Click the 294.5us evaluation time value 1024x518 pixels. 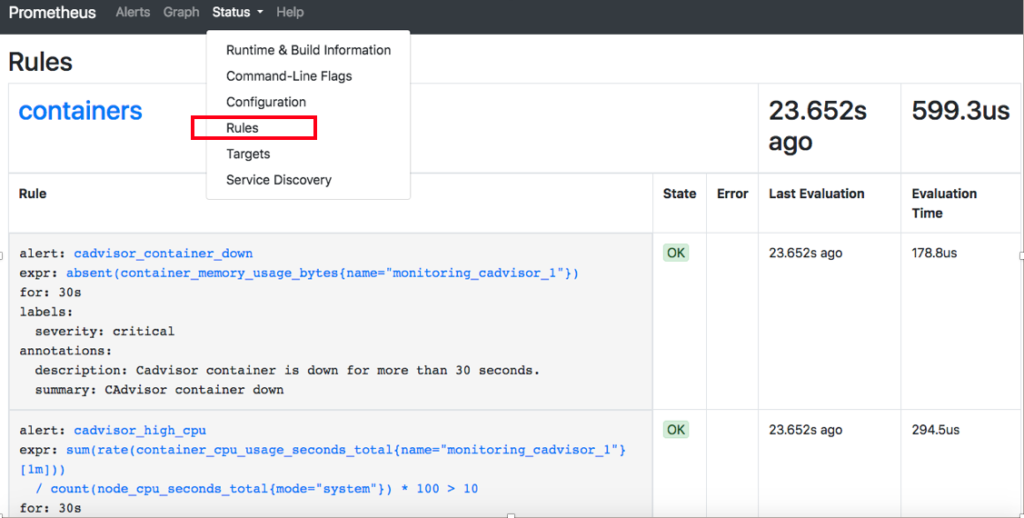(x=935, y=430)
